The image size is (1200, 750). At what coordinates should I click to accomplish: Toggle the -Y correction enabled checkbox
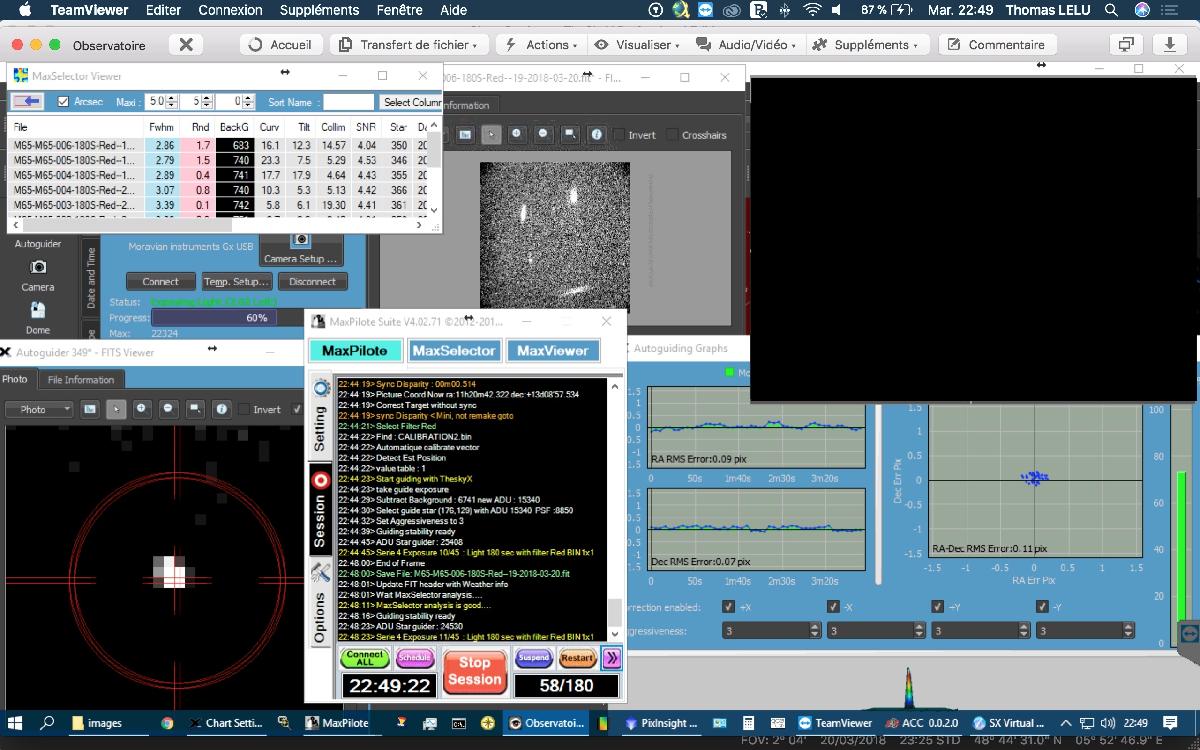point(1042,607)
